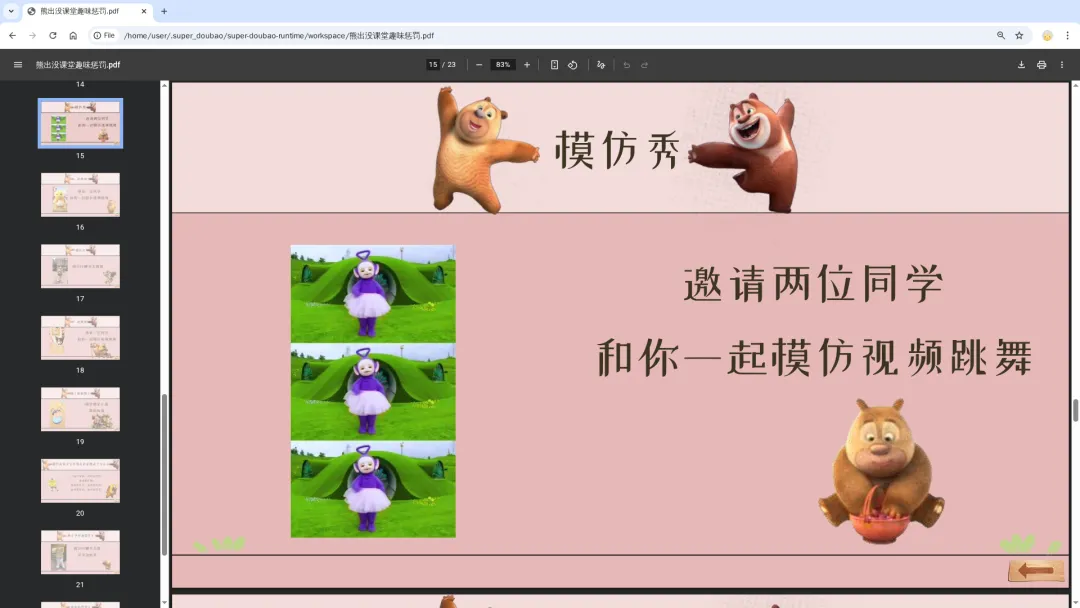
Task: Toggle the PDF sidebar menu icon
Action: pos(18,65)
